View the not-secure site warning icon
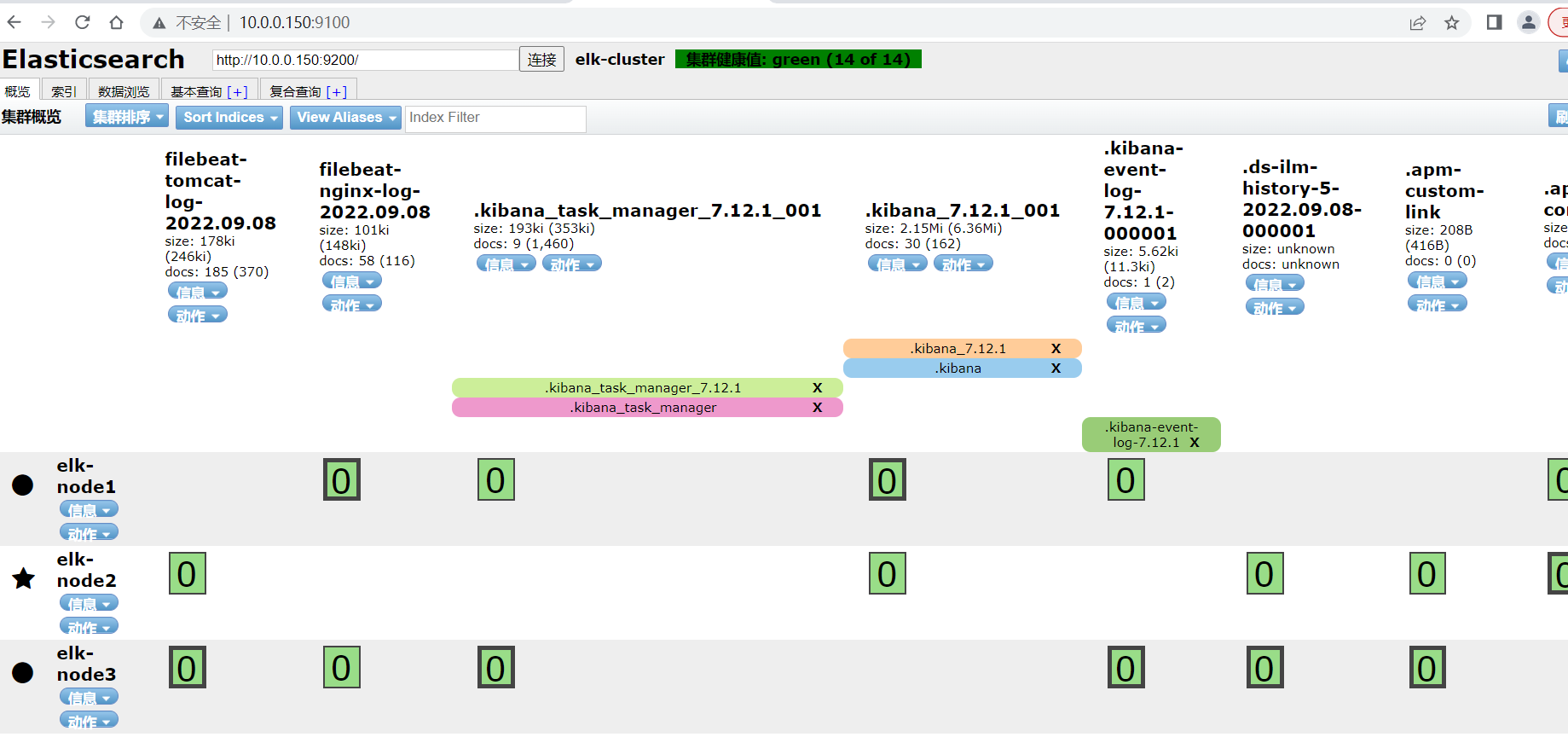1568x737 pixels. tap(159, 23)
